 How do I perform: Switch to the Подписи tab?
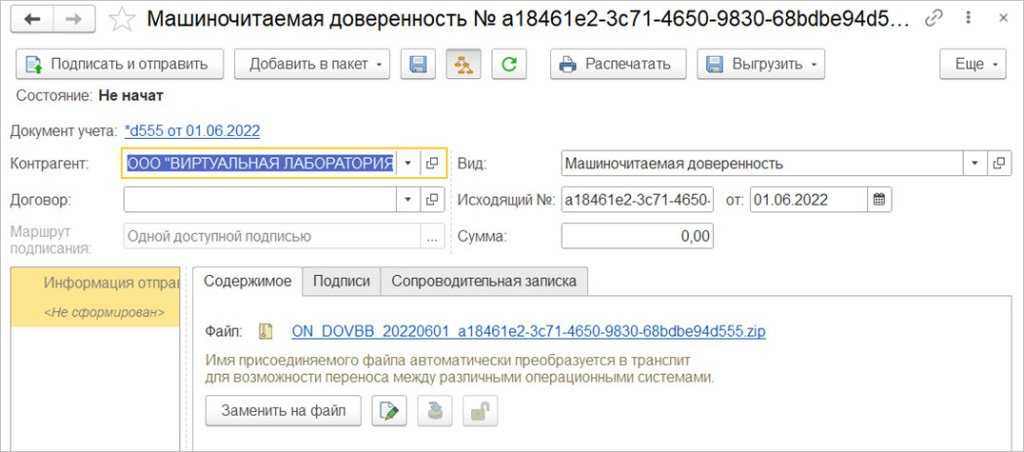tap(341, 281)
